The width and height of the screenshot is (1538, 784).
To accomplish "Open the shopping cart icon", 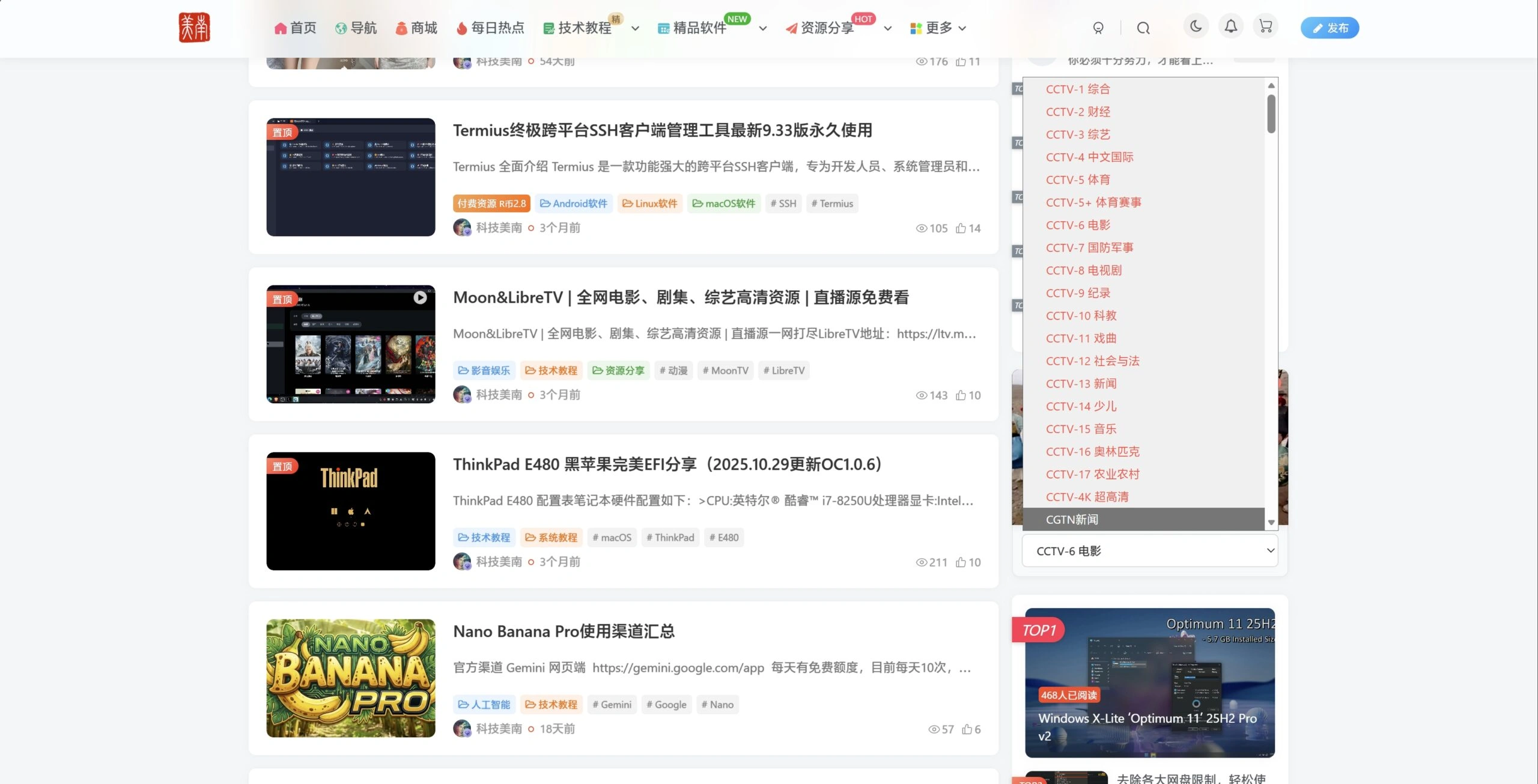I will point(1265,27).
